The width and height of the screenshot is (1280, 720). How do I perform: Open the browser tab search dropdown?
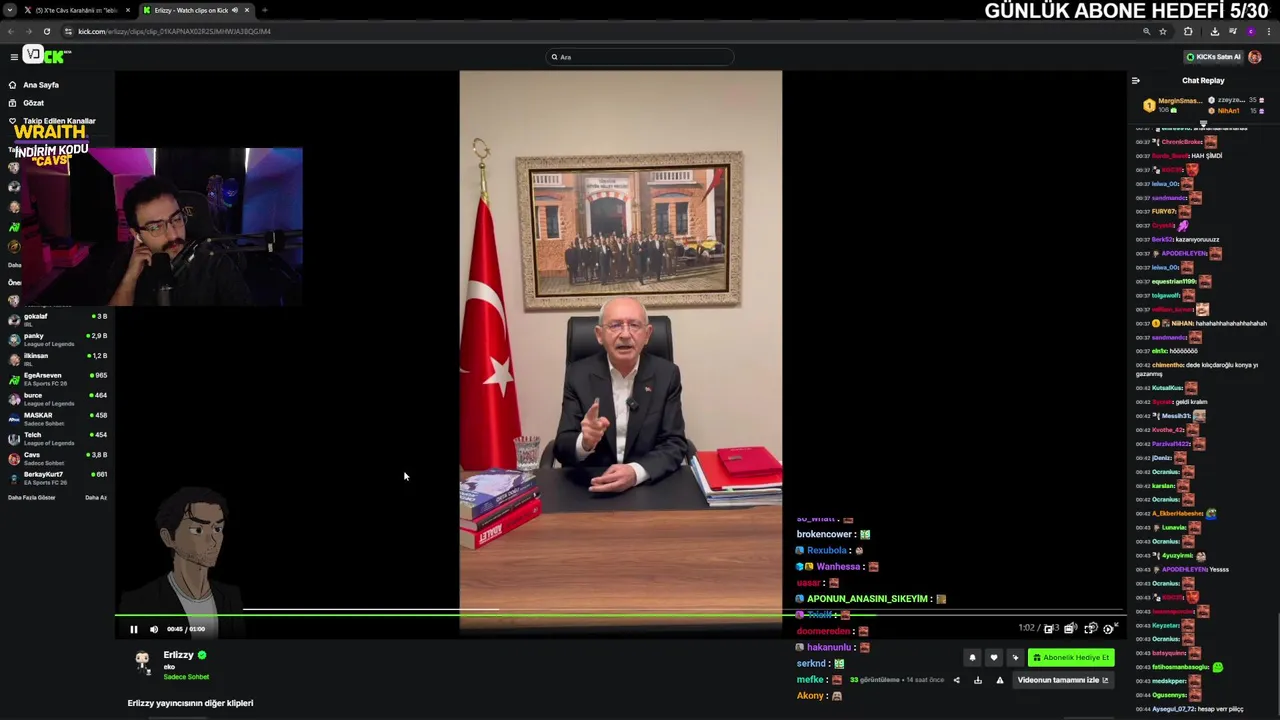[9, 10]
